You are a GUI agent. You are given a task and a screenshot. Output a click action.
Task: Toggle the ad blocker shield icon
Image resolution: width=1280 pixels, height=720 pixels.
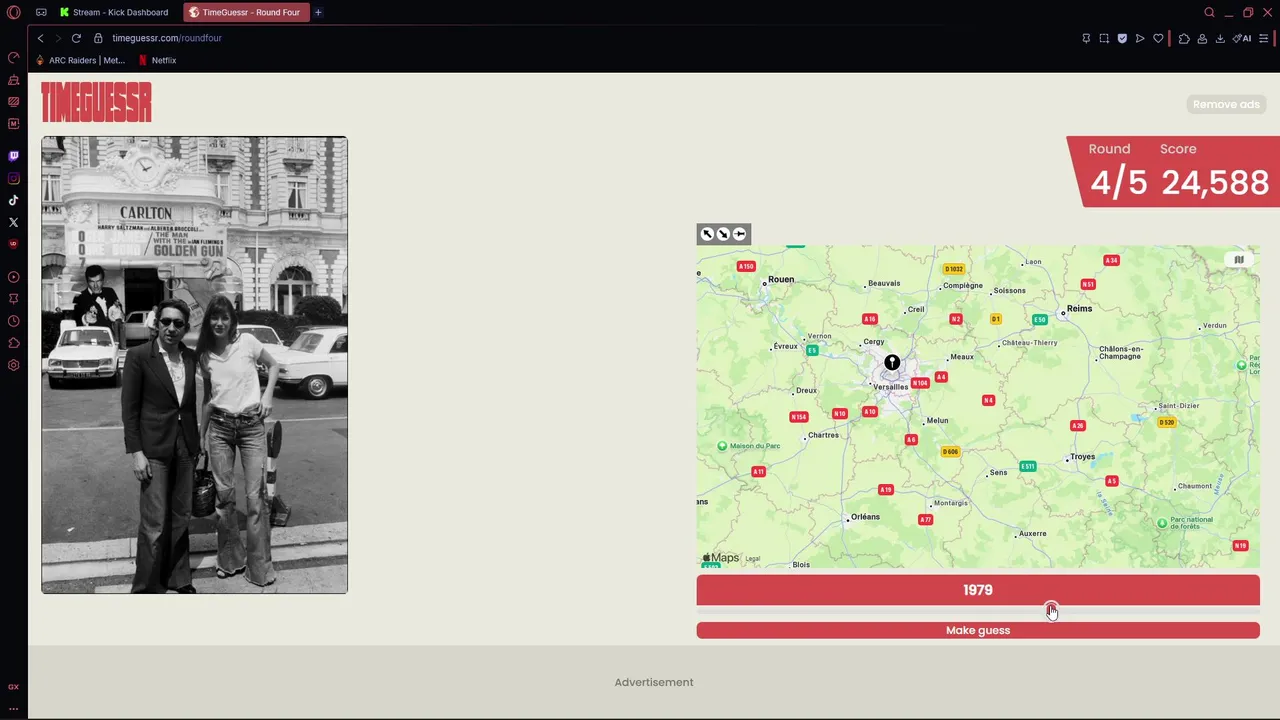(x=1122, y=38)
